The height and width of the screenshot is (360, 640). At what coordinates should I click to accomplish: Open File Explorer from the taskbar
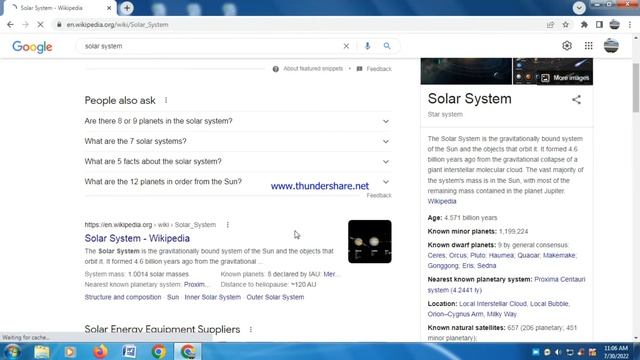42,351
